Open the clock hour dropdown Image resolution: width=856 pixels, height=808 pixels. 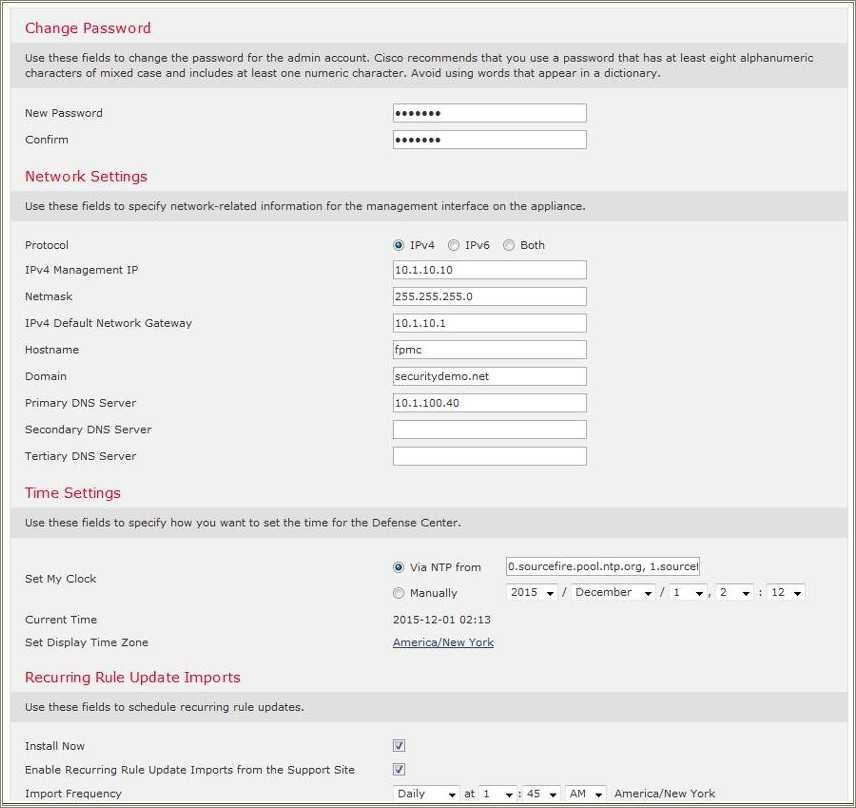point(734,592)
